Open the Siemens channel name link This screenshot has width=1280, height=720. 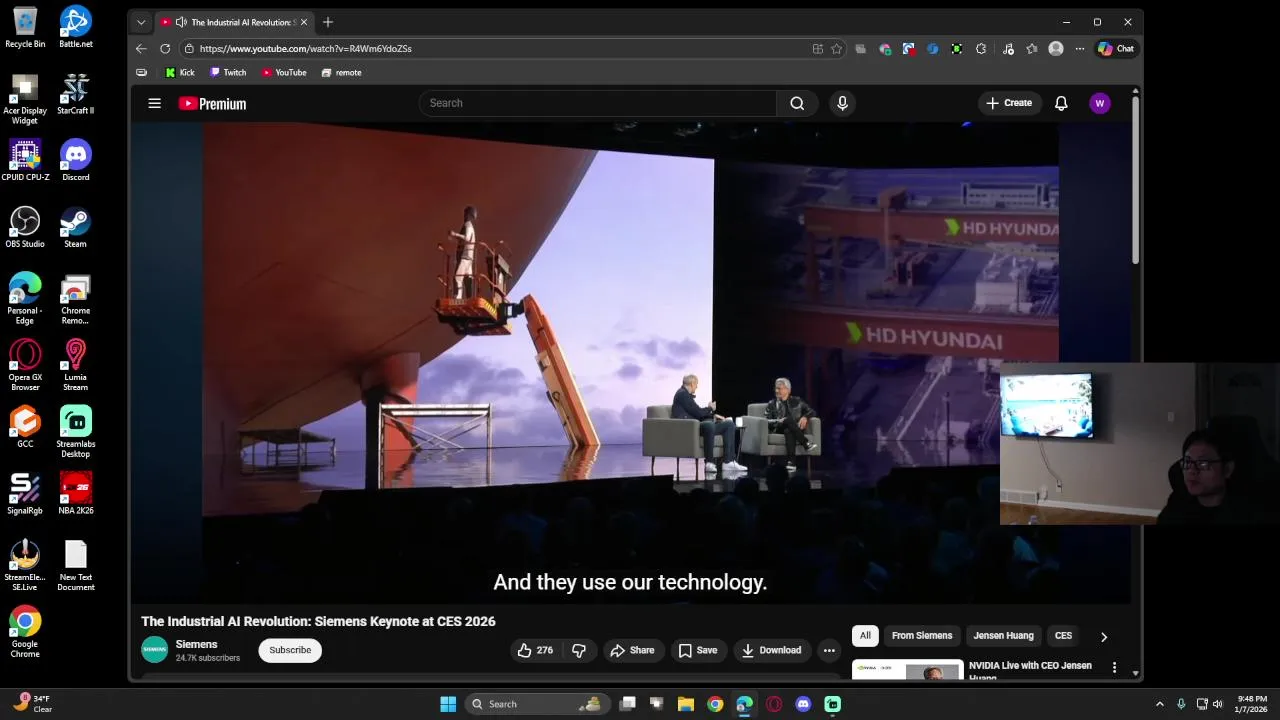tap(196, 644)
